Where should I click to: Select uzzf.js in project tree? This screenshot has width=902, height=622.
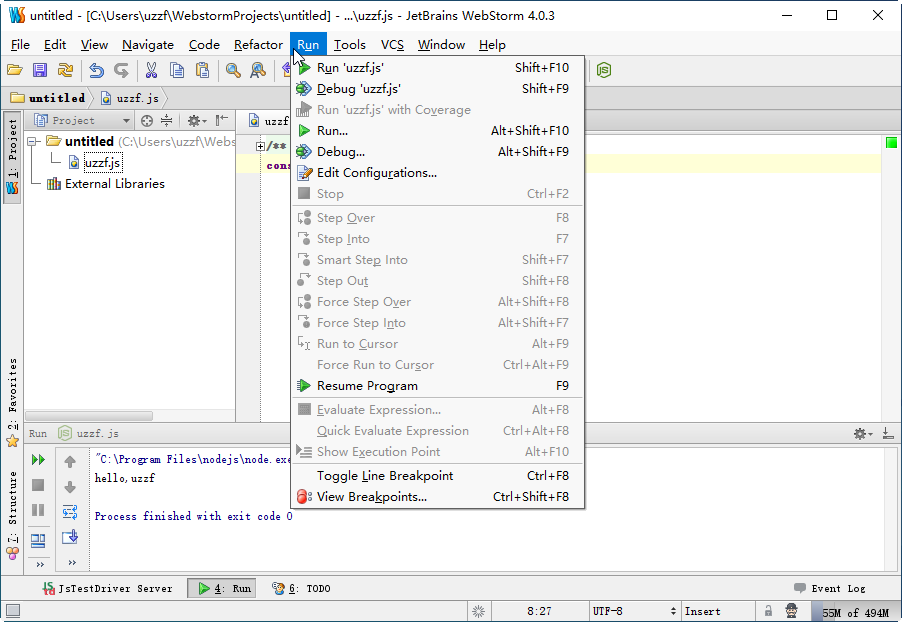[x=102, y=163]
